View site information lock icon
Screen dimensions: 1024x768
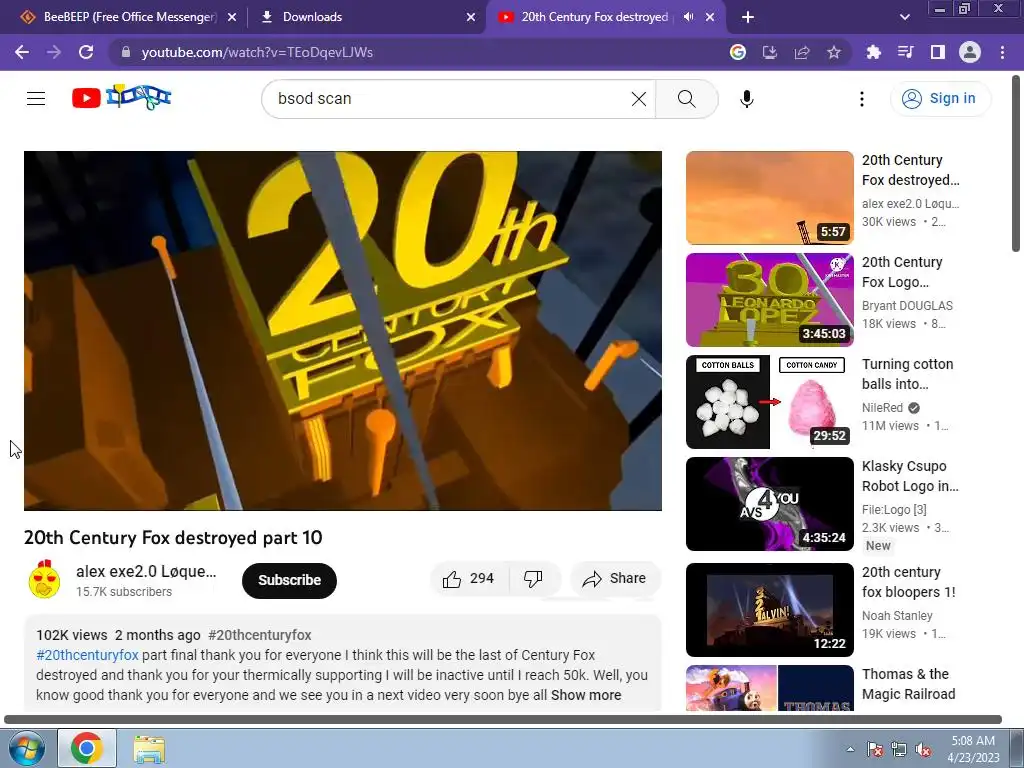click(126, 52)
